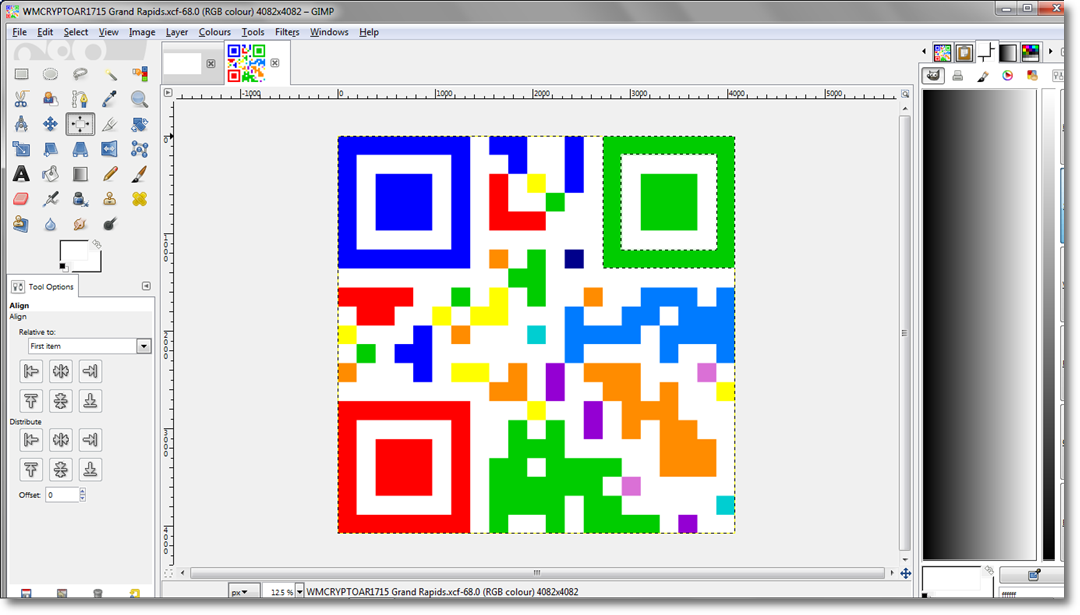The height and width of the screenshot is (615, 1080).
Task: Open the Tool Options tab menu arrow
Action: [x=146, y=286]
